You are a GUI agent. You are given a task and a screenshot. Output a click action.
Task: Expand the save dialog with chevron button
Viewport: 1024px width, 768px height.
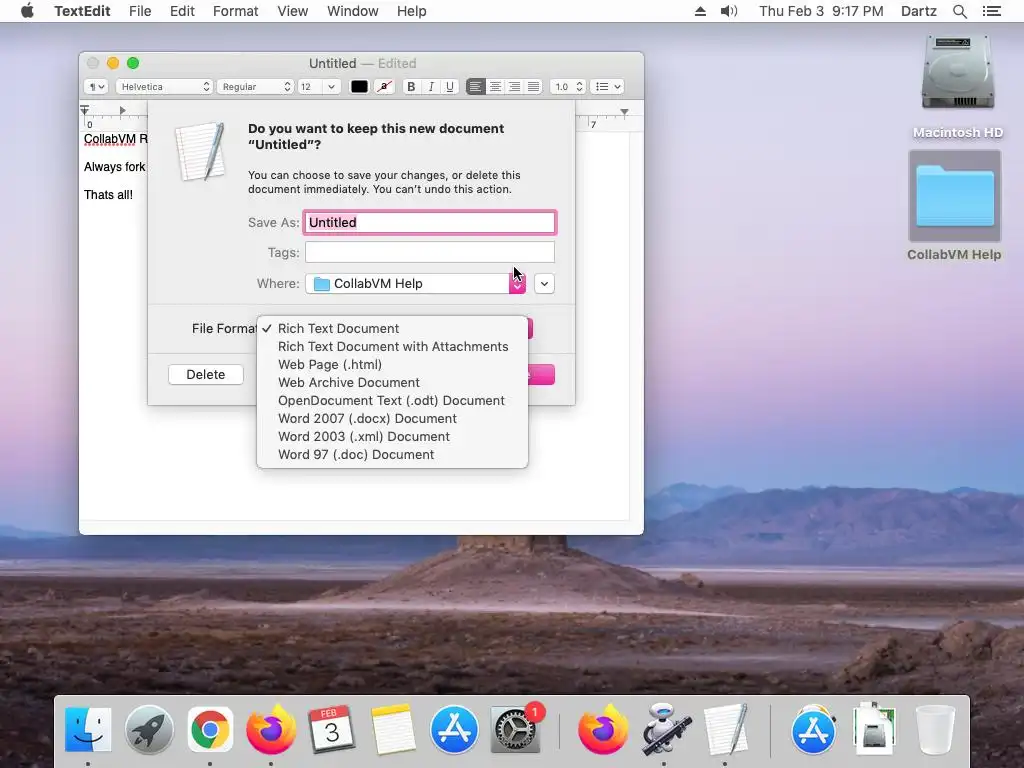click(544, 283)
